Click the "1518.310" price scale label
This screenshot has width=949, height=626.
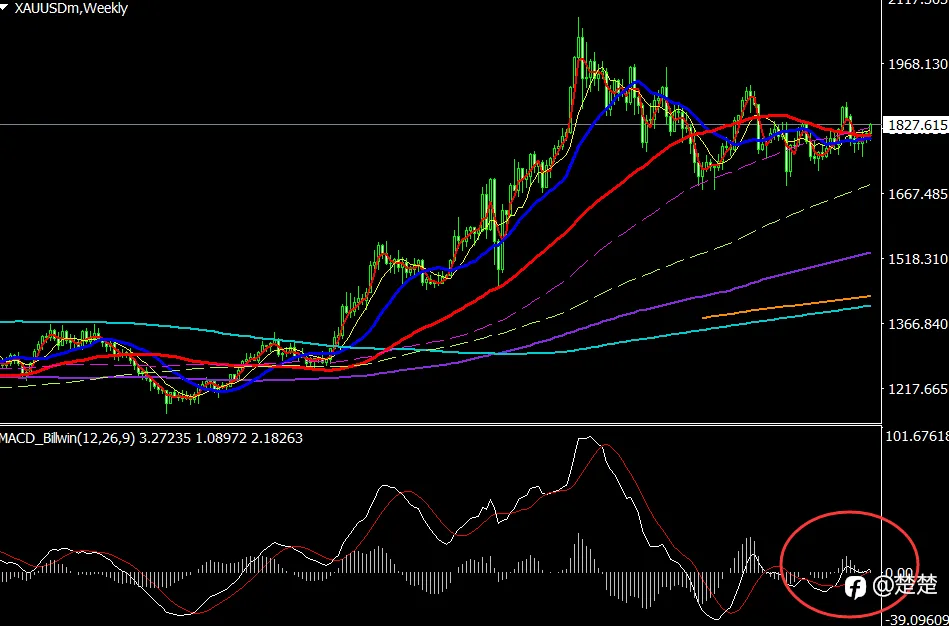coord(918,259)
